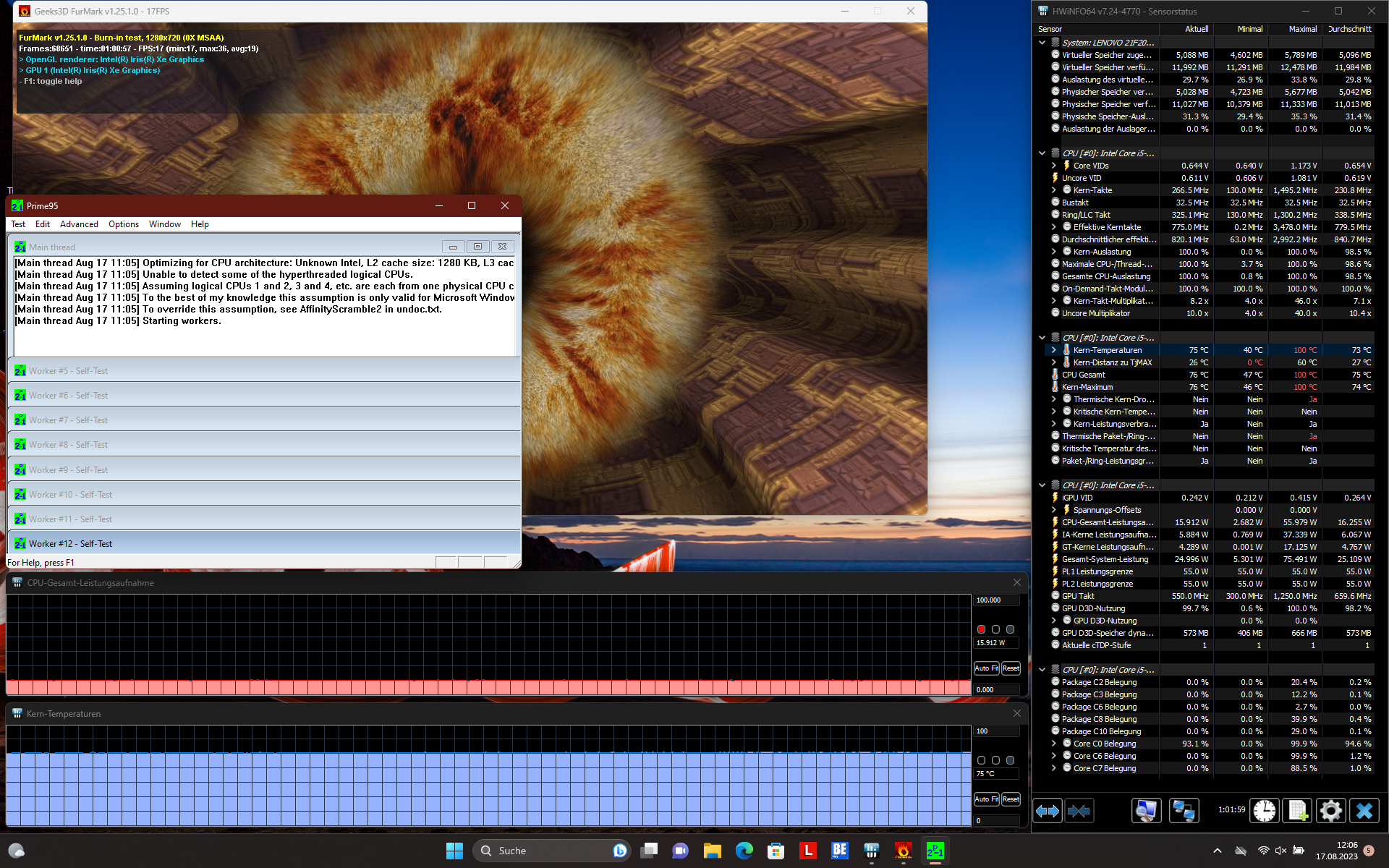
Task: Click the Aktuell column header in HWiNFO
Action: (1186, 29)
